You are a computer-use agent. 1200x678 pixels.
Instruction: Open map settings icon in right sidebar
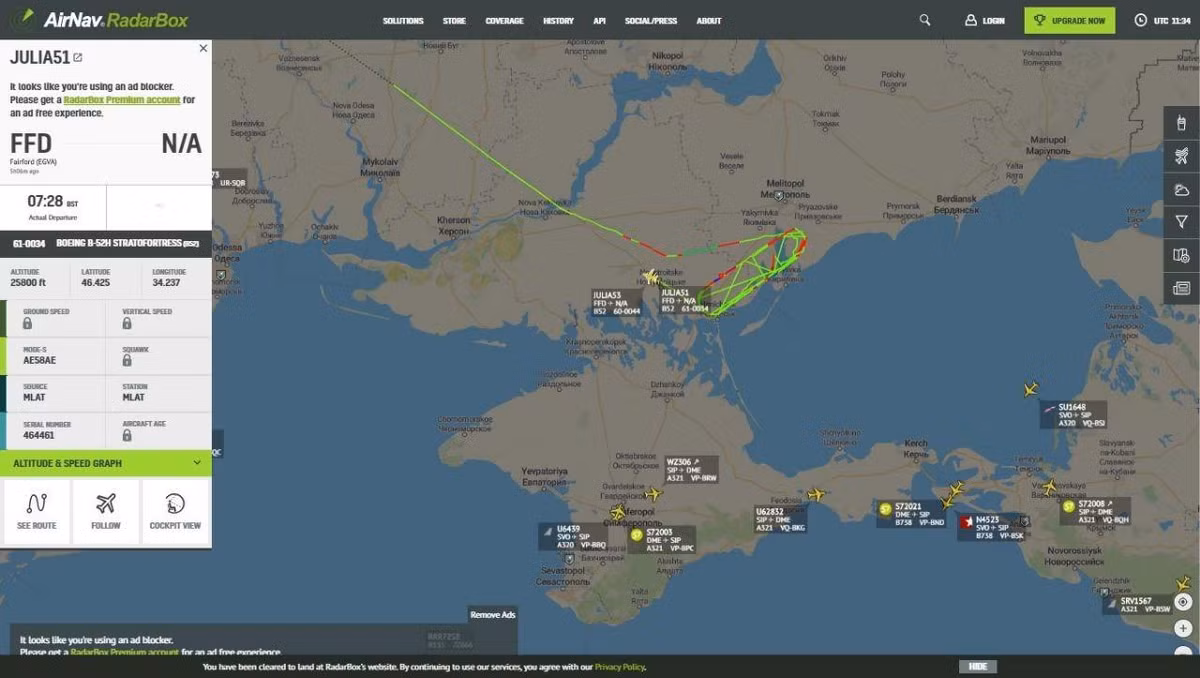tap(1181, 255)
